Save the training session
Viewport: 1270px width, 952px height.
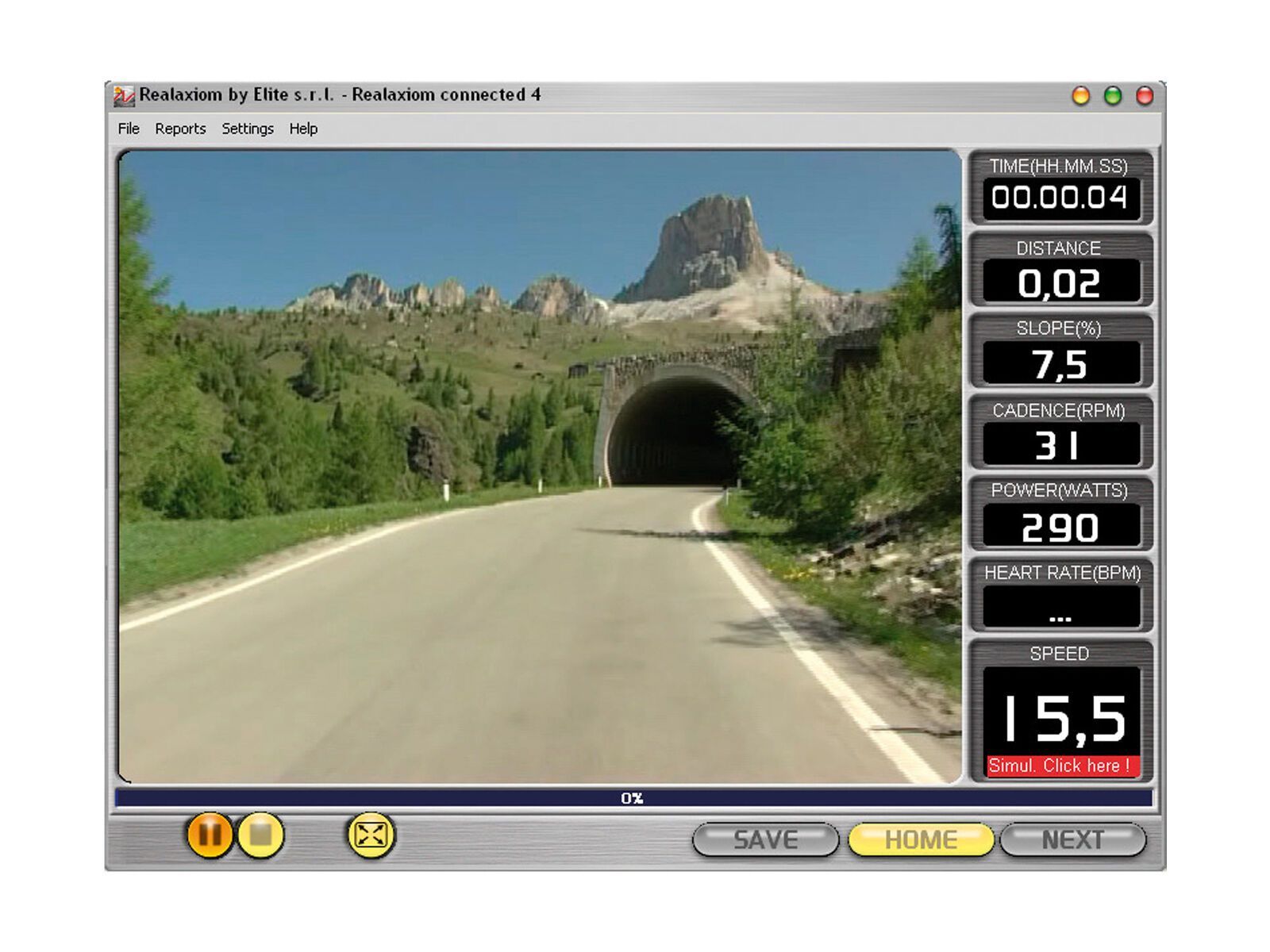764,839
